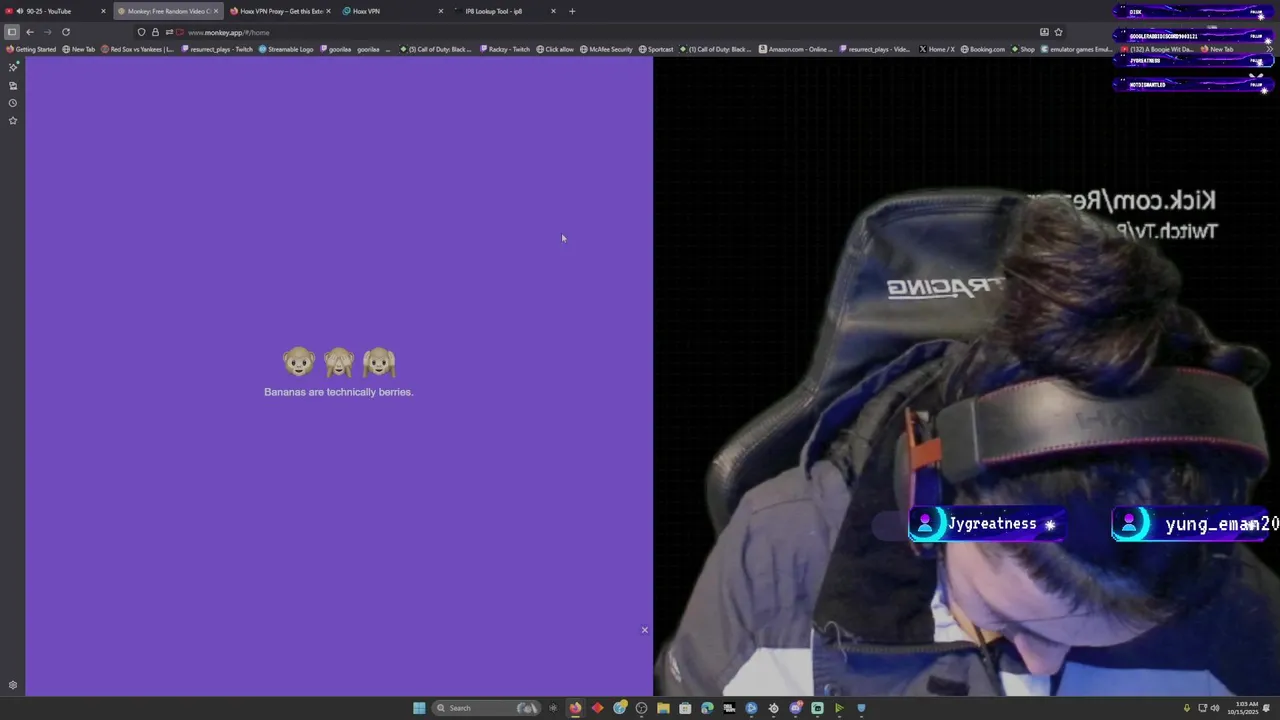Open sidebar AI chatbot sparkle icon
Screen dimensions: 1280x720
pos(13,67)
